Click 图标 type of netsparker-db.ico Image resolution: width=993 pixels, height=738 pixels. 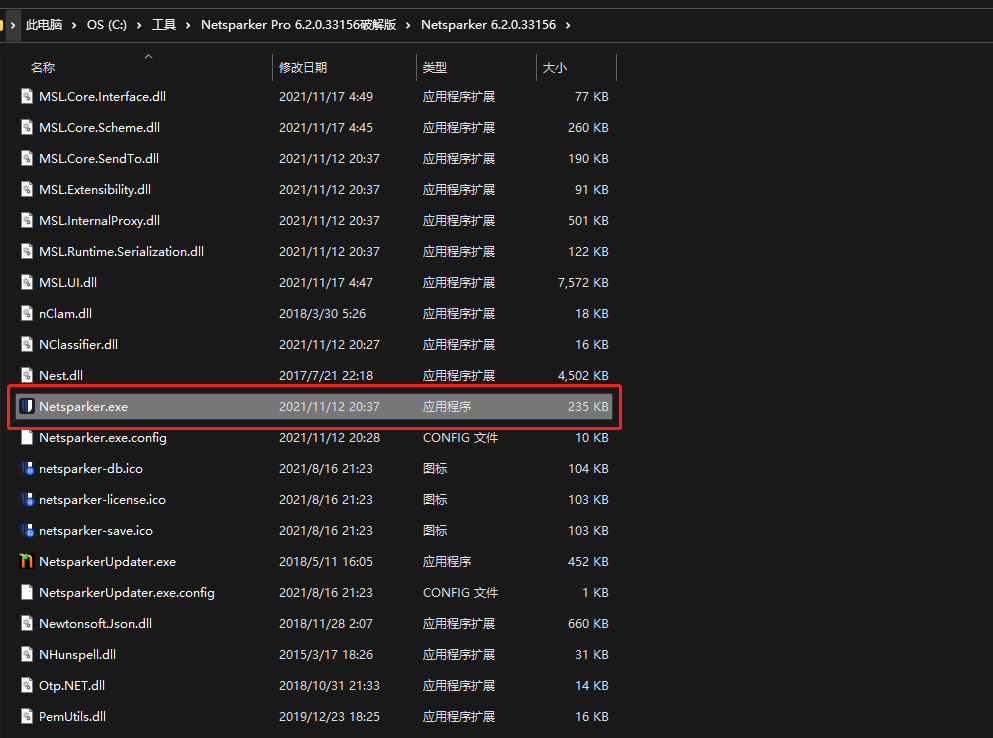pyautogui.click(x=435, y=469)
